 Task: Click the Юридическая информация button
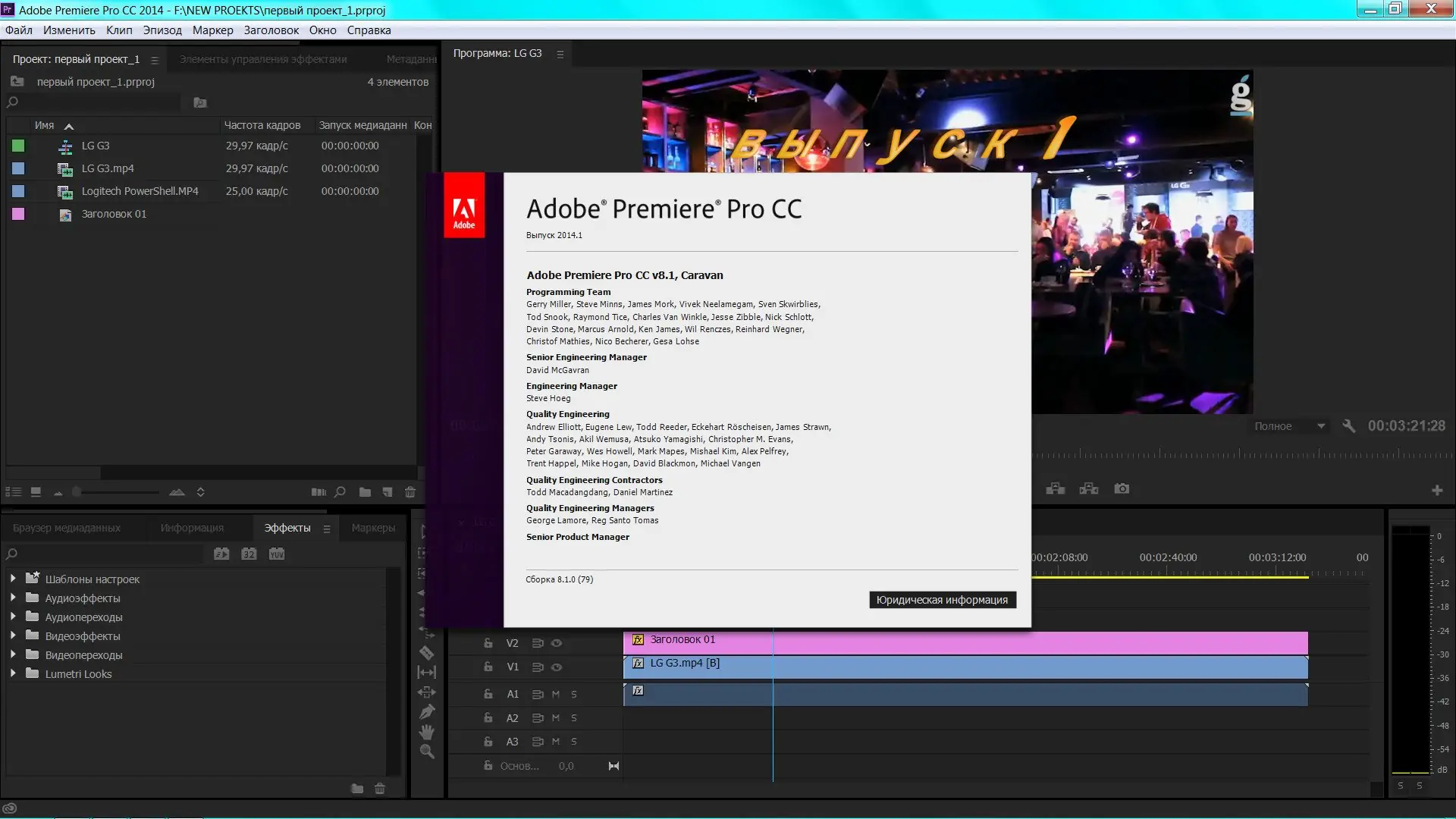pyautogui.click(x=942, y=600)
